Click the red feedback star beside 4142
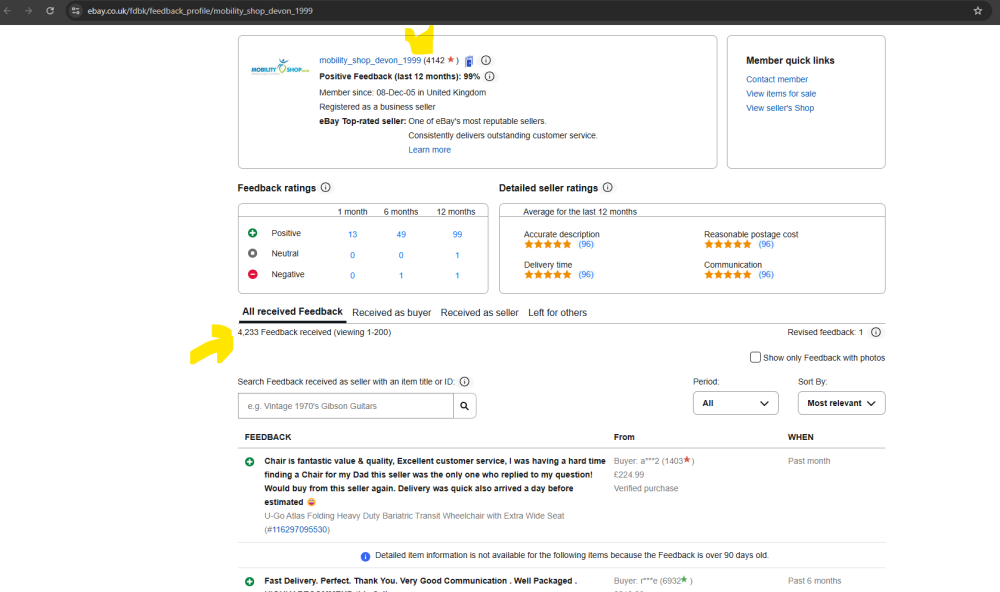 451,59
